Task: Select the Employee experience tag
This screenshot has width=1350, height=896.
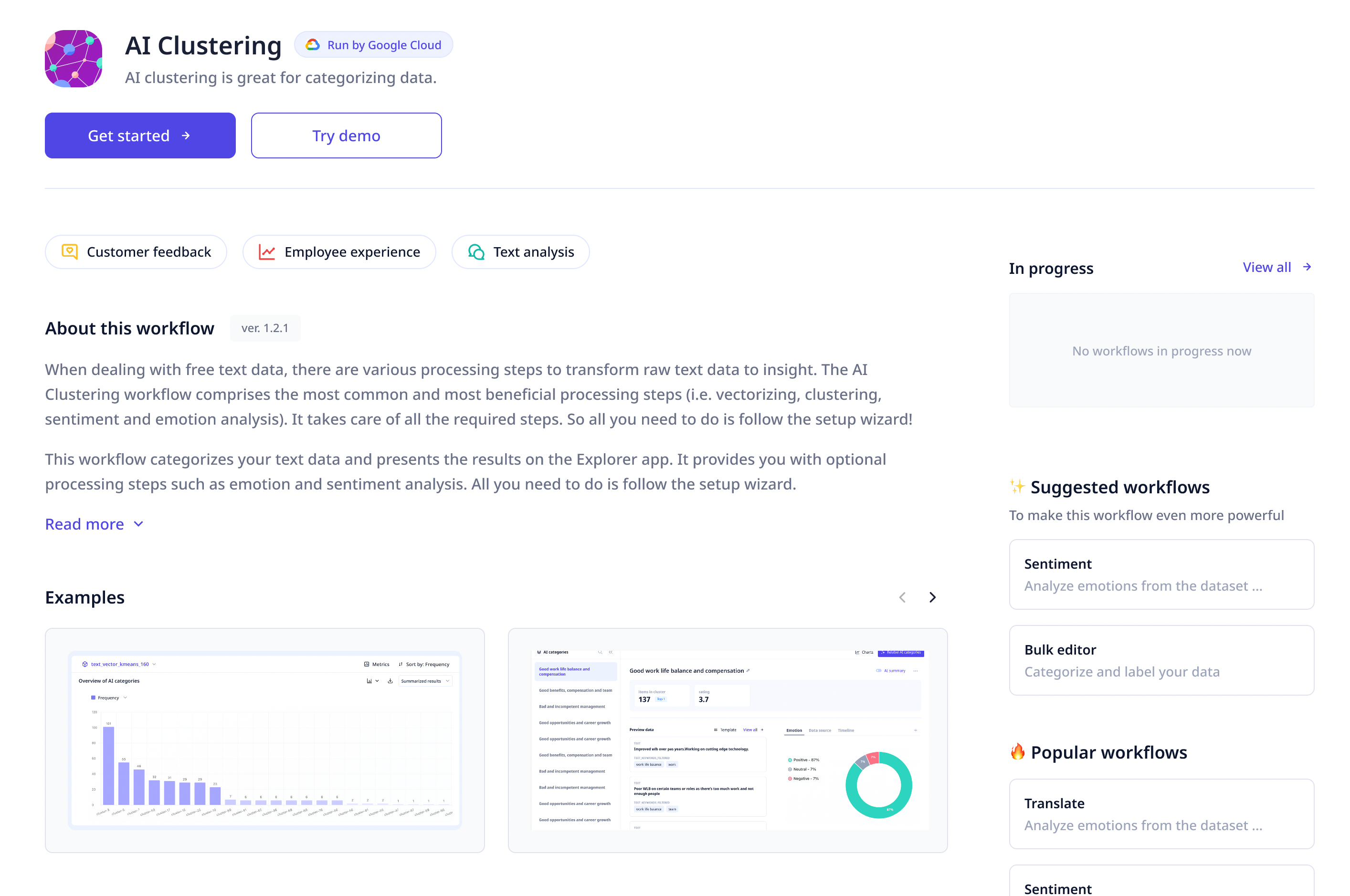Action: pyautogui.click(x=339, y=252)
